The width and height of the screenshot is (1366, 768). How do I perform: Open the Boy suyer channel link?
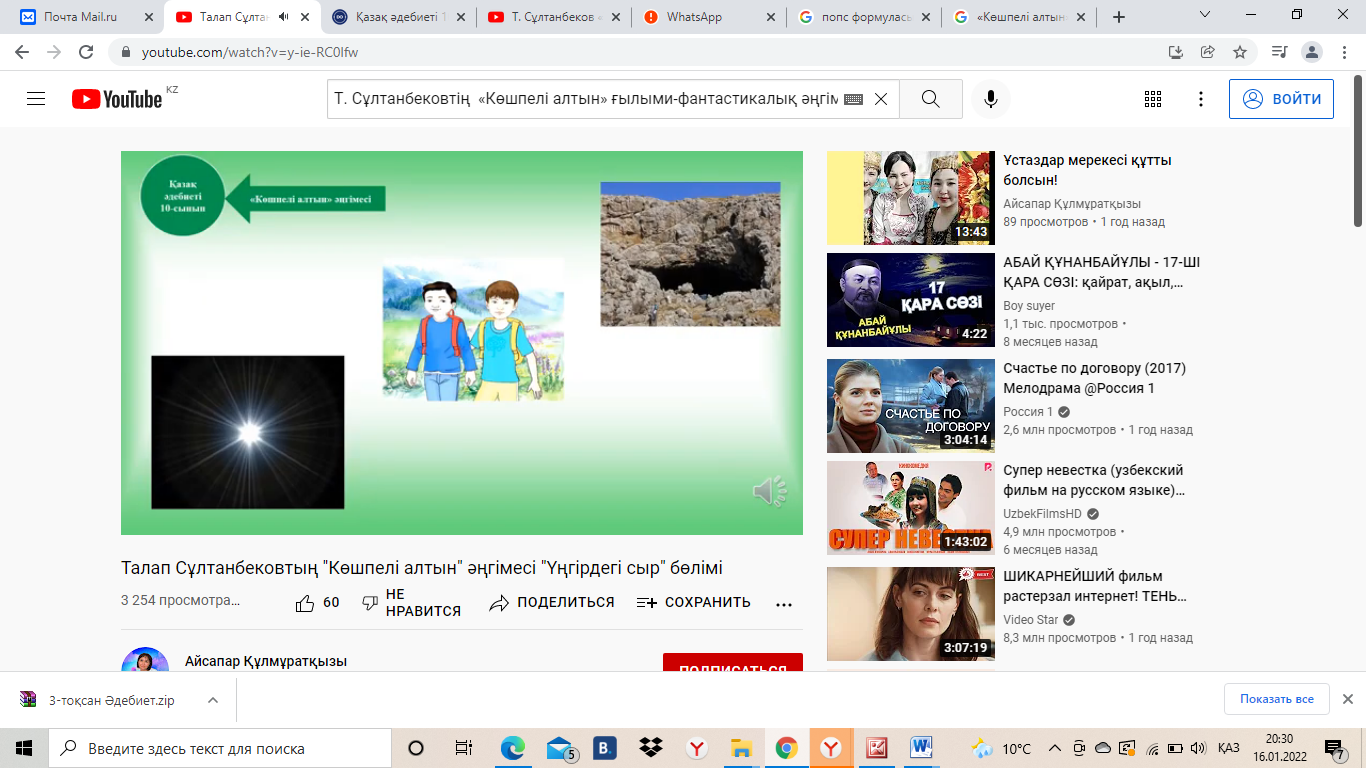(1029, 306)
